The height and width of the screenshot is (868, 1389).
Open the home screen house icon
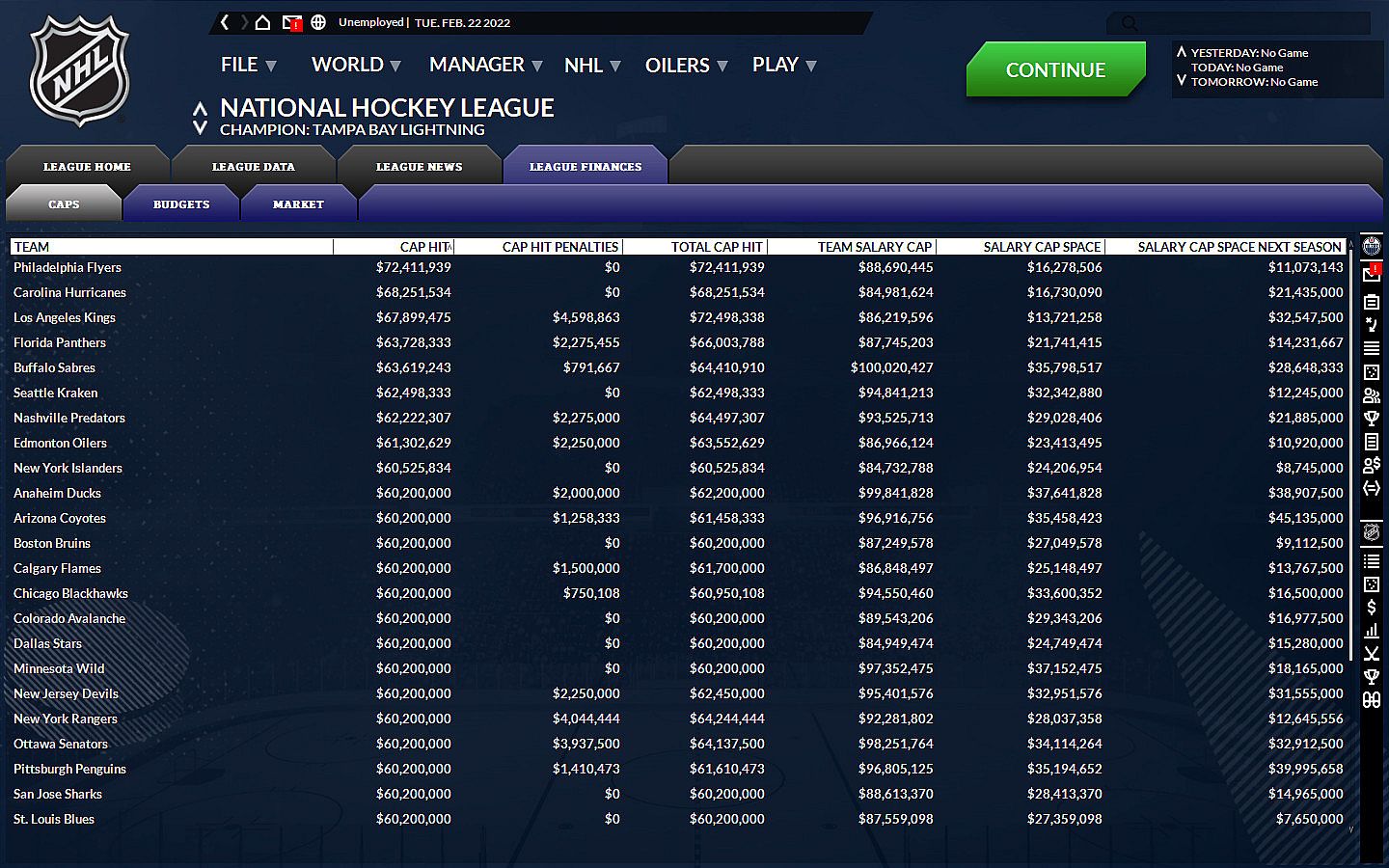click(262, 22)
